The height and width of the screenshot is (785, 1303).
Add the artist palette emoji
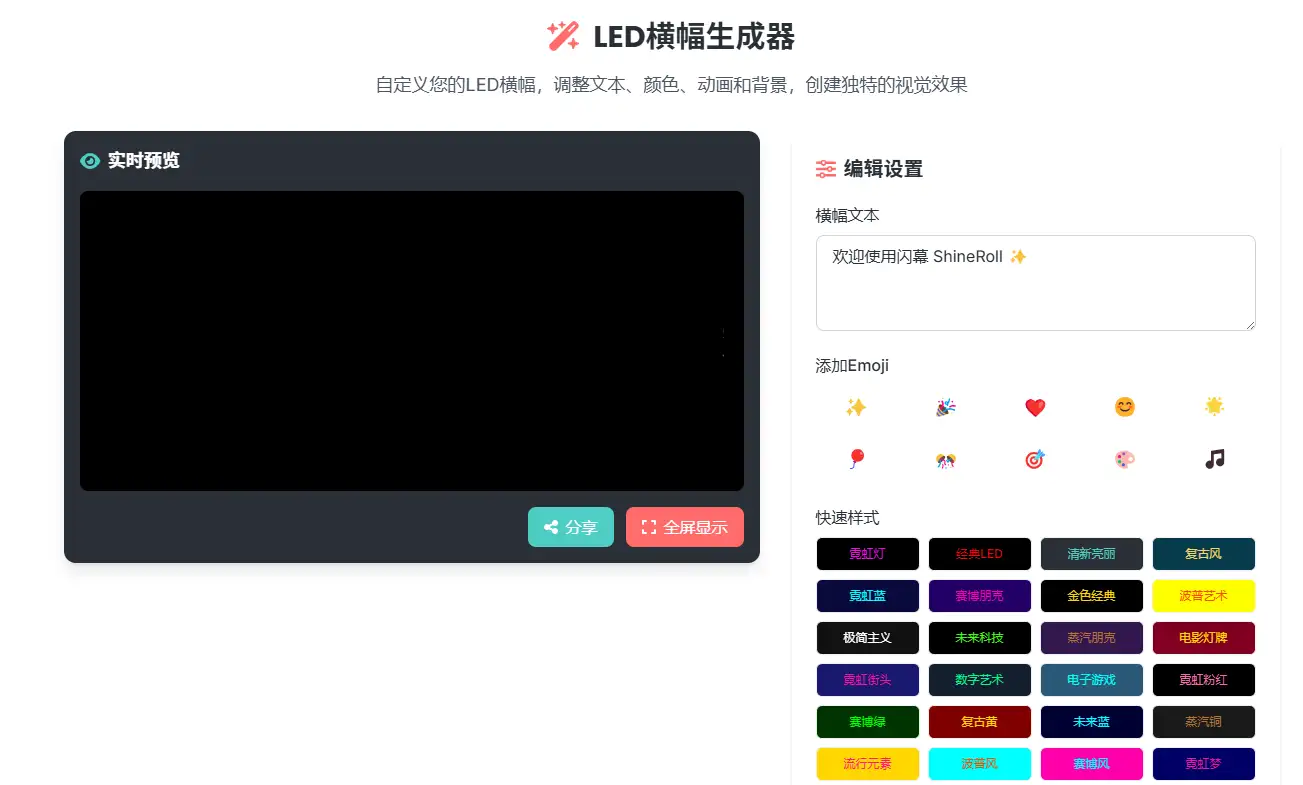1125,459
